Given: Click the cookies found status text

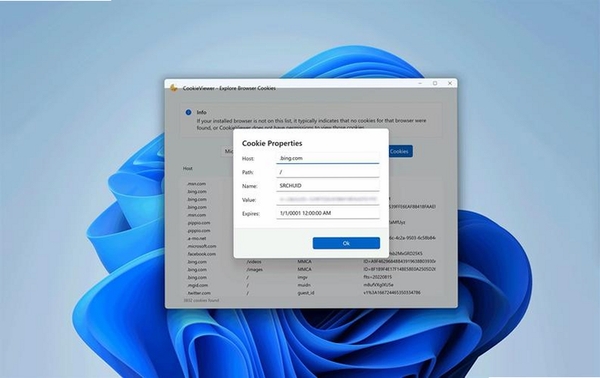Looking at the screenshot, I should coord(201,300).
